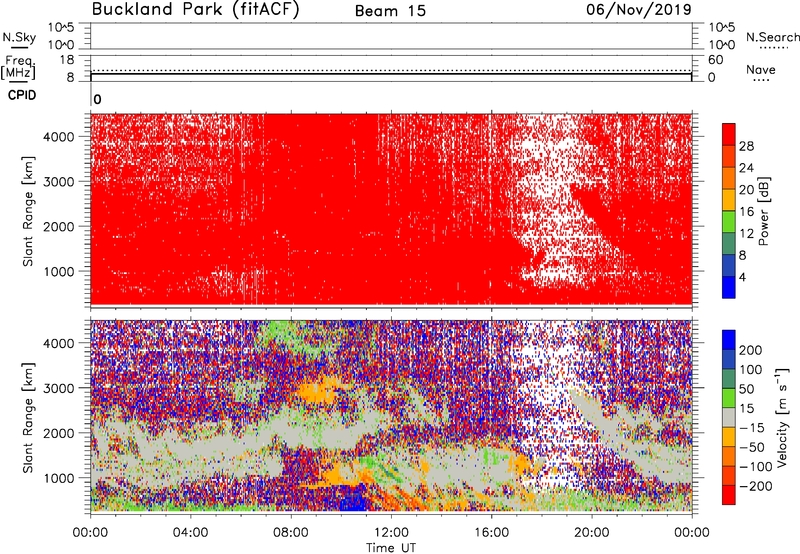
Task: Click the '08:00' time axis tick
Action: 291,533
